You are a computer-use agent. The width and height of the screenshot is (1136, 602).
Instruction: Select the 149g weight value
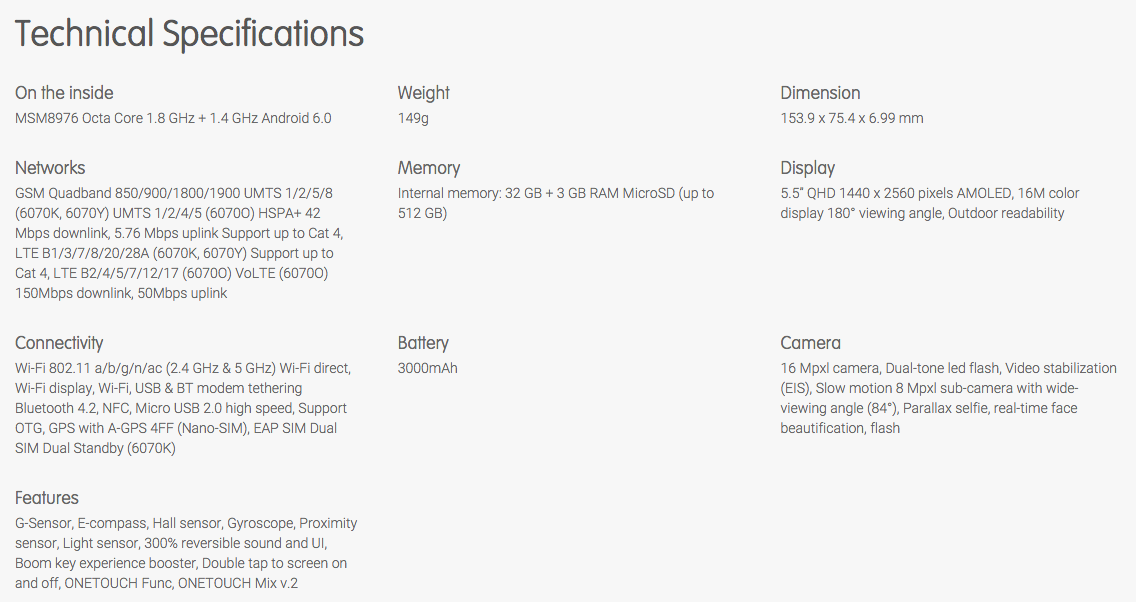click(x=413, y=118)
